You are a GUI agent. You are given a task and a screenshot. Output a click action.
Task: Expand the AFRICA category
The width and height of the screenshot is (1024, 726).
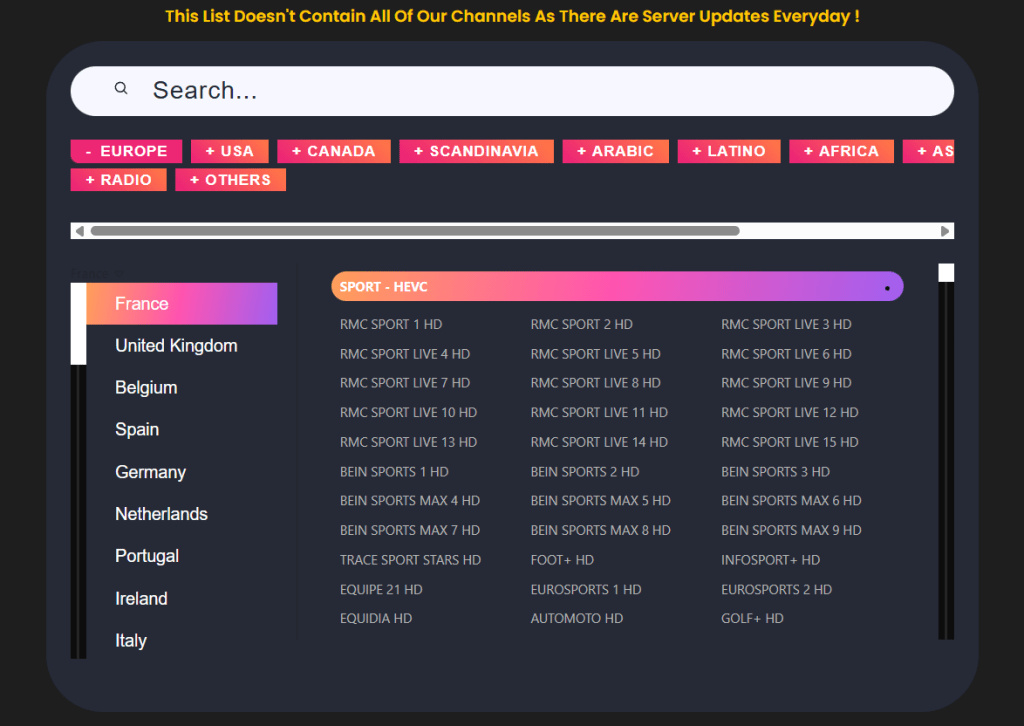click(x=840, y=151)
